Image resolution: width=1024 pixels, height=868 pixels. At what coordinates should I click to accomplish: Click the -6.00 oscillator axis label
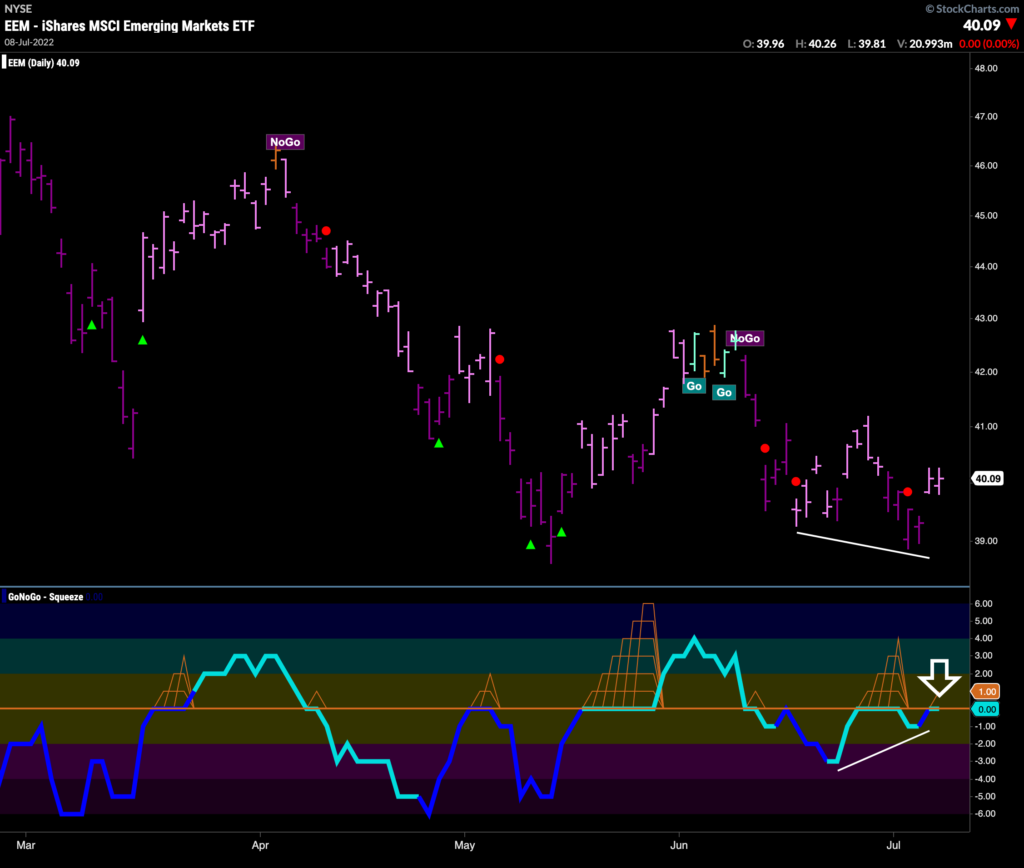coord(984,814)
